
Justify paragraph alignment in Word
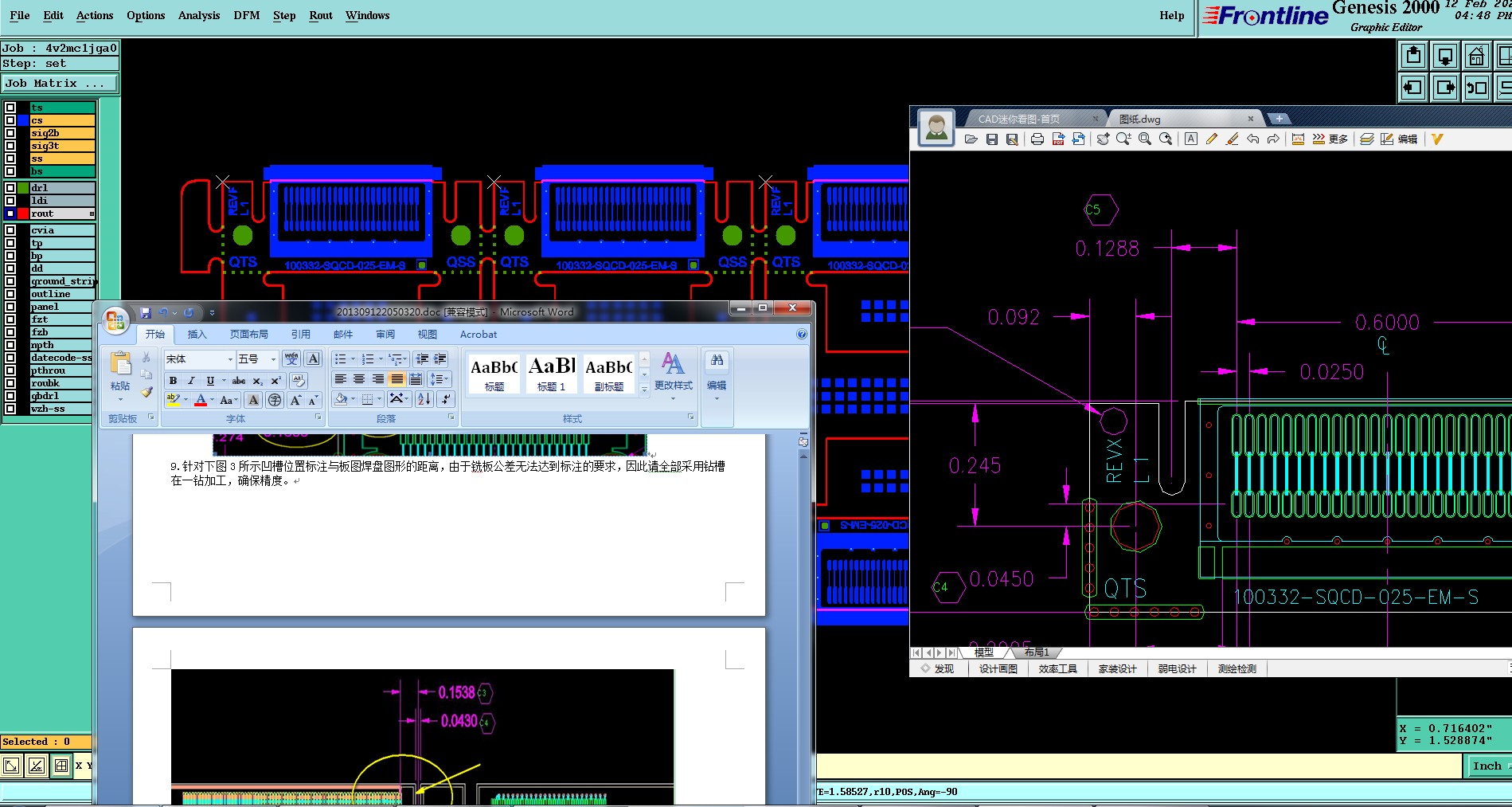click(x=397, y=379)
